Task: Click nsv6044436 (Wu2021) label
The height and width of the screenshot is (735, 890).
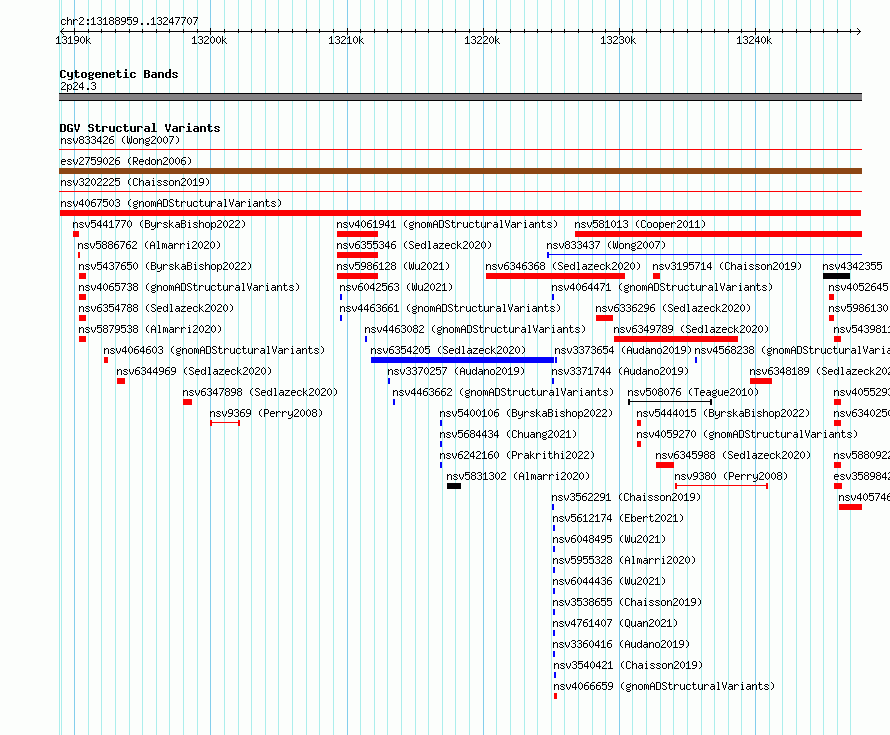Action: [x=609, y=581]
